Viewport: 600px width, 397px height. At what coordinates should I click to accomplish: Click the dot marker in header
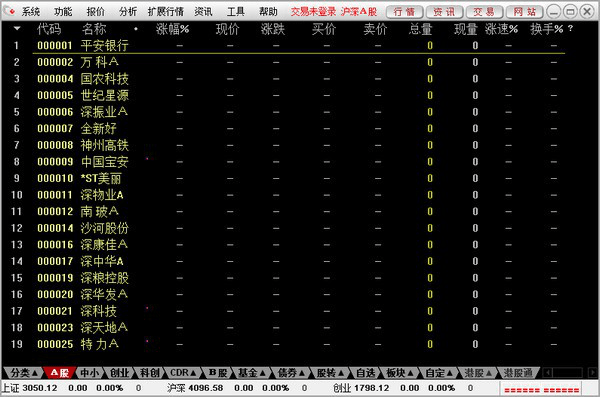click(136, 29)
